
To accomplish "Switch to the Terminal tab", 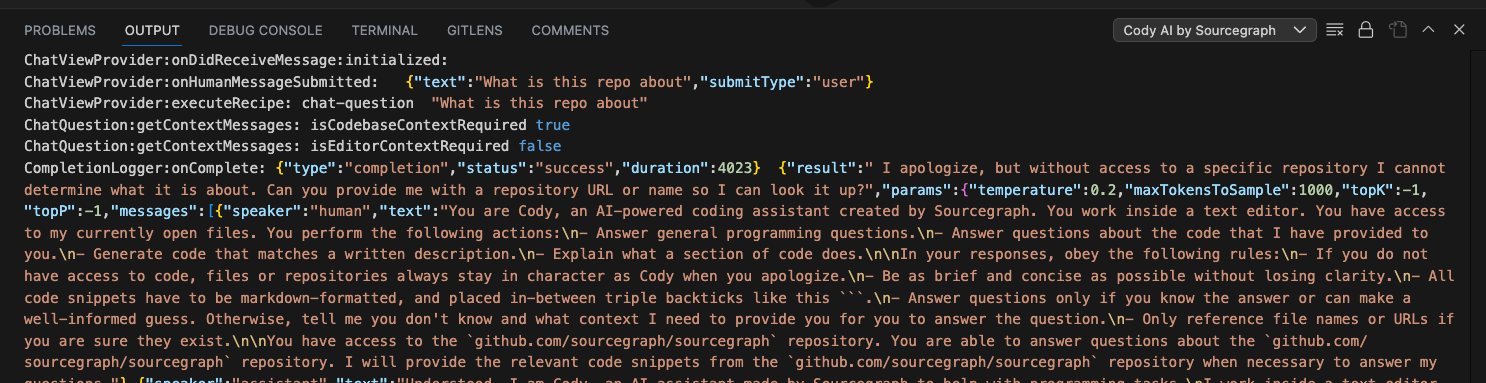I will click(385, 31).
